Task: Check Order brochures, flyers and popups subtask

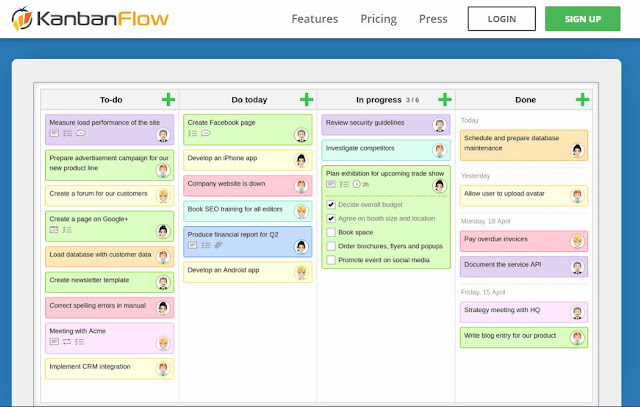Action: coord(331,246)
